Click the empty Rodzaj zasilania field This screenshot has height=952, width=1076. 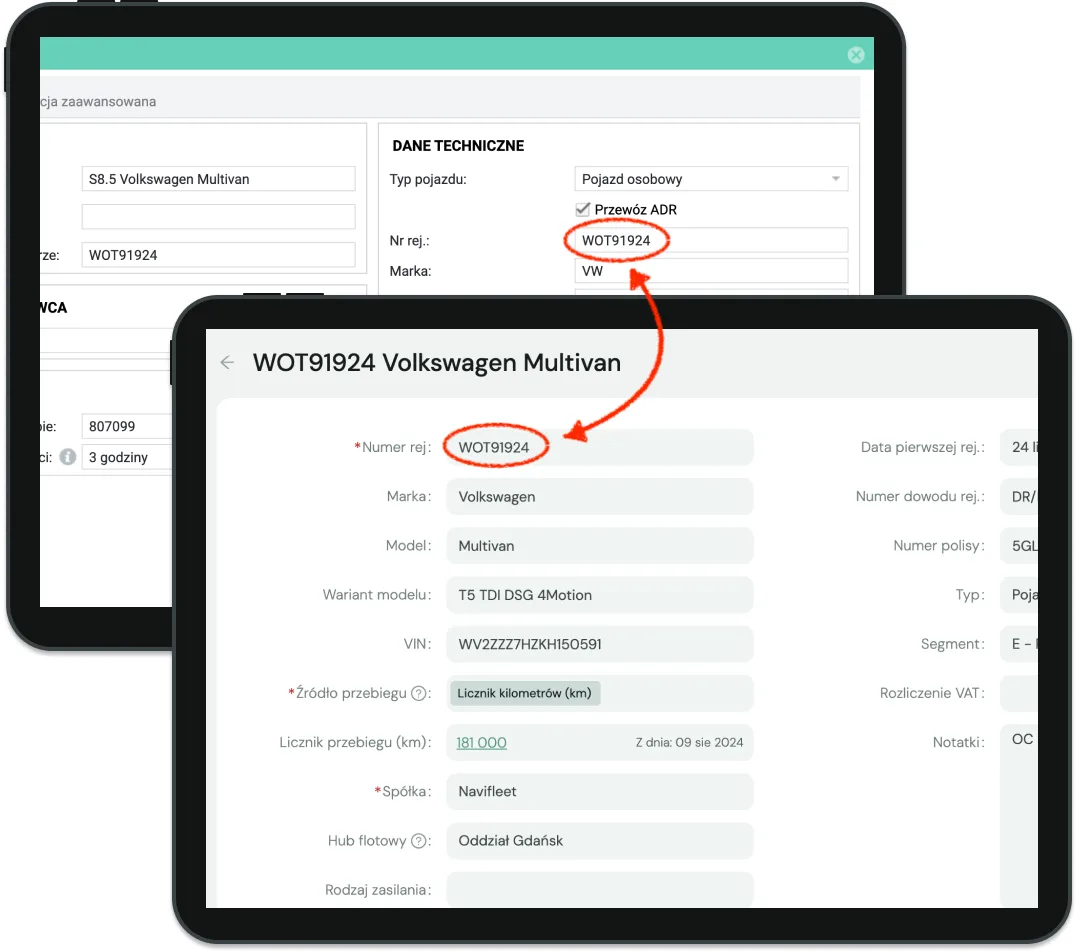(600, 890)
